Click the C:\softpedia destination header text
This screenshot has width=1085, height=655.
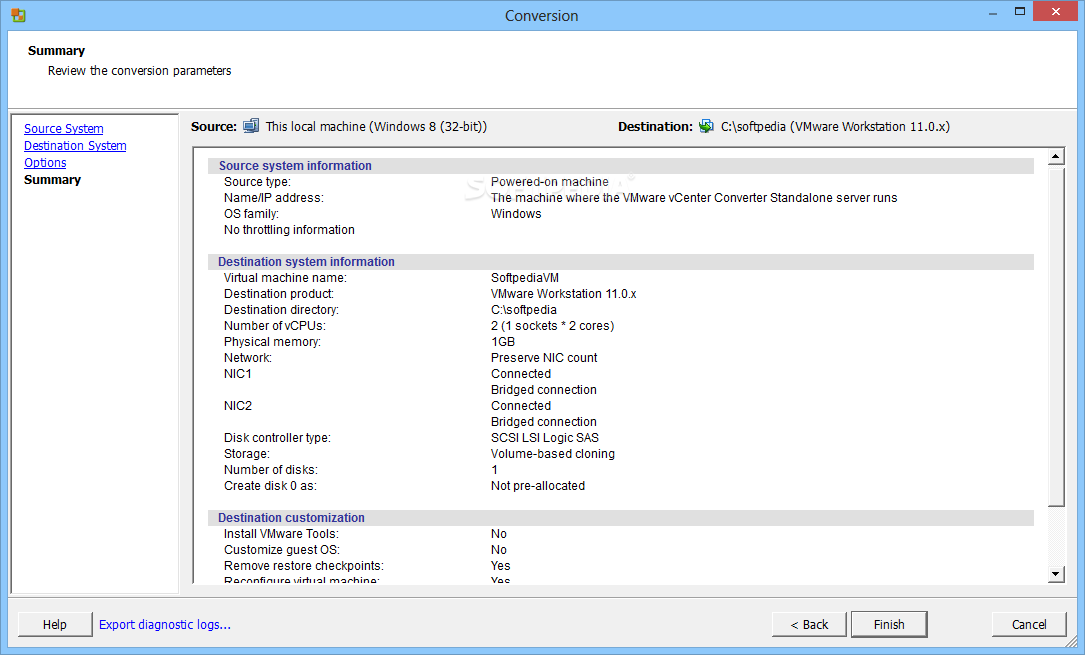(835, 127)
